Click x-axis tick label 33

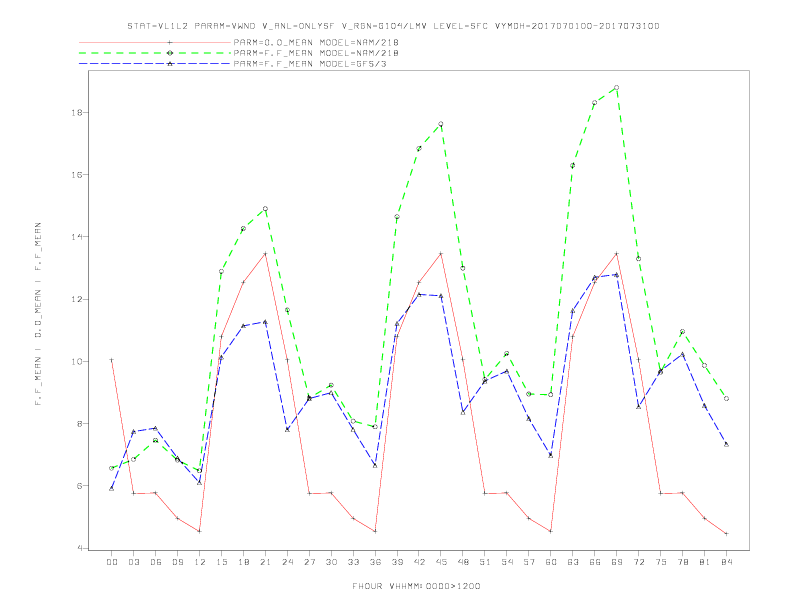pos(353,562)
